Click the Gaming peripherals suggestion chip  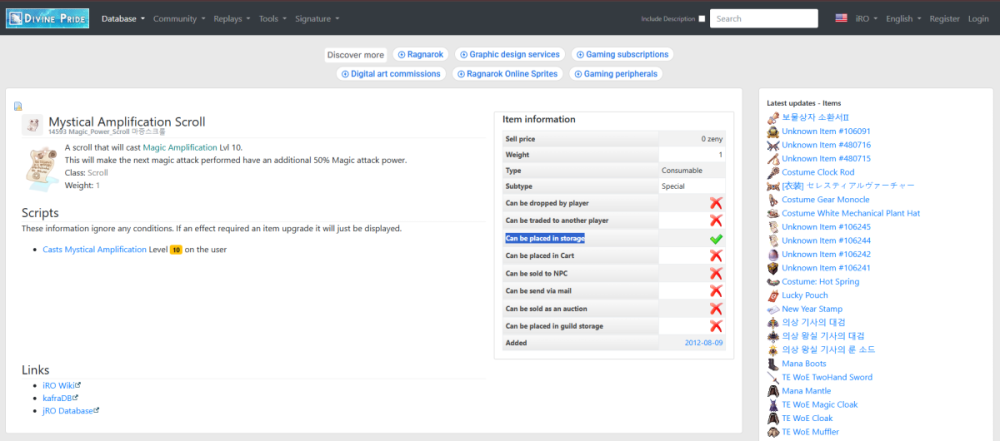point(616,74)
